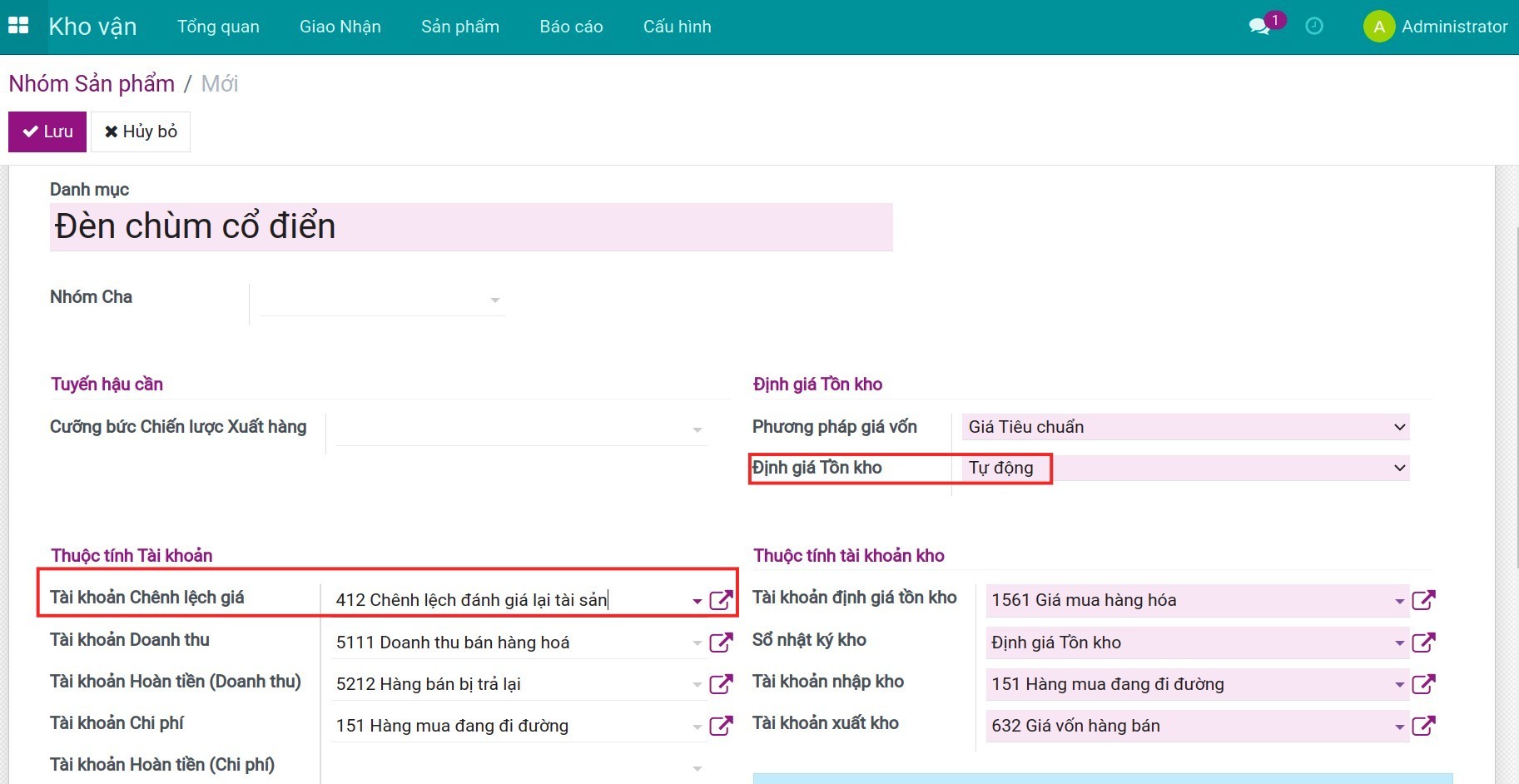
Task: Expand Cưỡng bức Chiến lược Xuất hàng dropdown
Action: (x=697, y=429)
